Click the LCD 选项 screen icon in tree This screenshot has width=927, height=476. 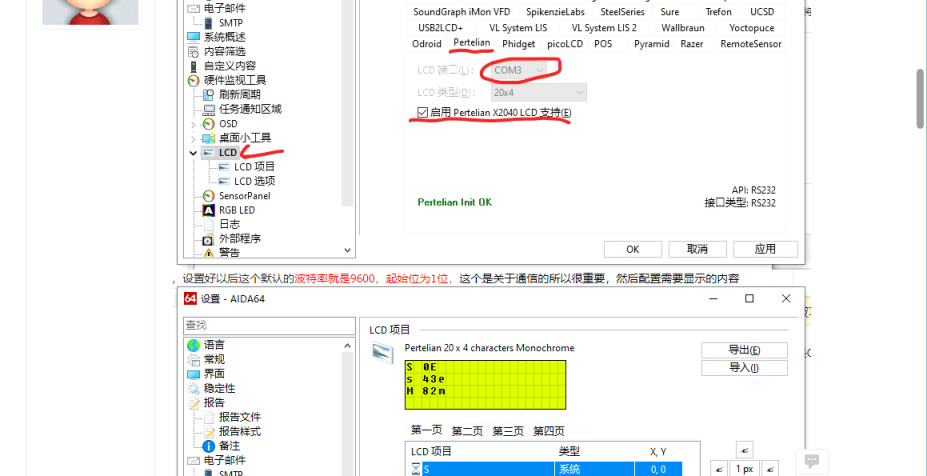[x=224, y=182]
